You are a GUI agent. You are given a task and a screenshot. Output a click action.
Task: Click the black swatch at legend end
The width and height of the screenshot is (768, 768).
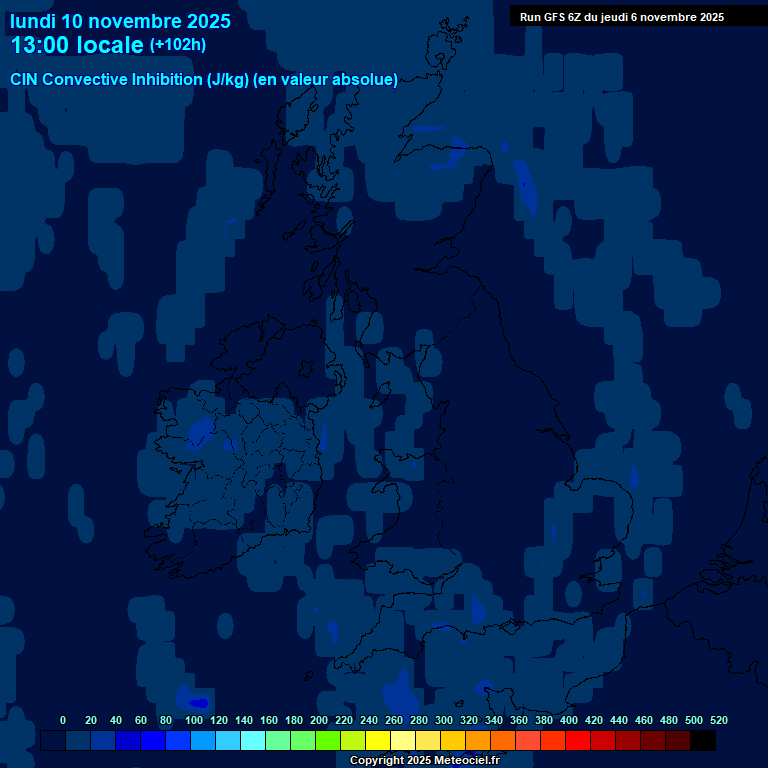click(x=702, y=740)
